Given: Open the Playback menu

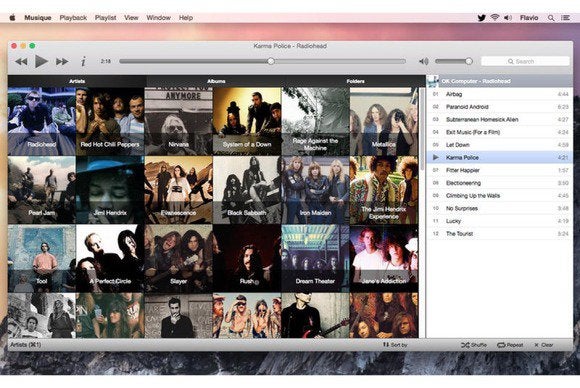Looking at the screenshot, I should [73, 18].
